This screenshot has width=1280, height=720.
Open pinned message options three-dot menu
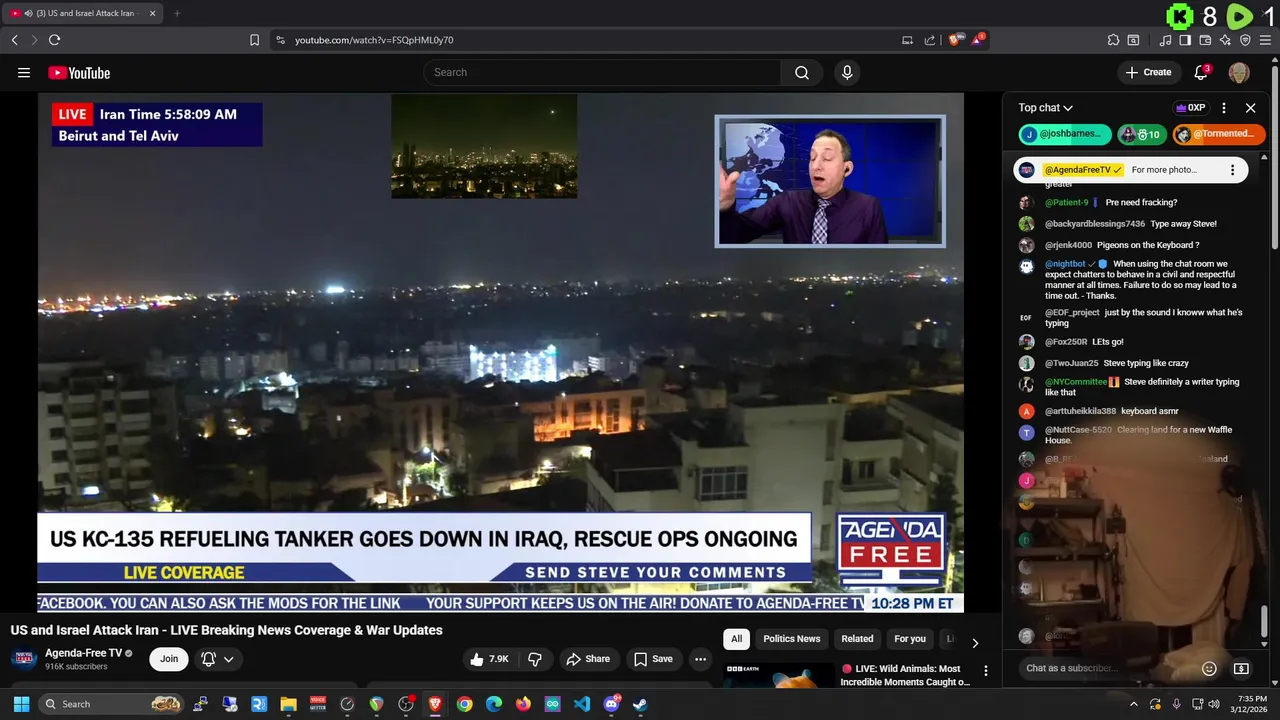coord(1232,170)
